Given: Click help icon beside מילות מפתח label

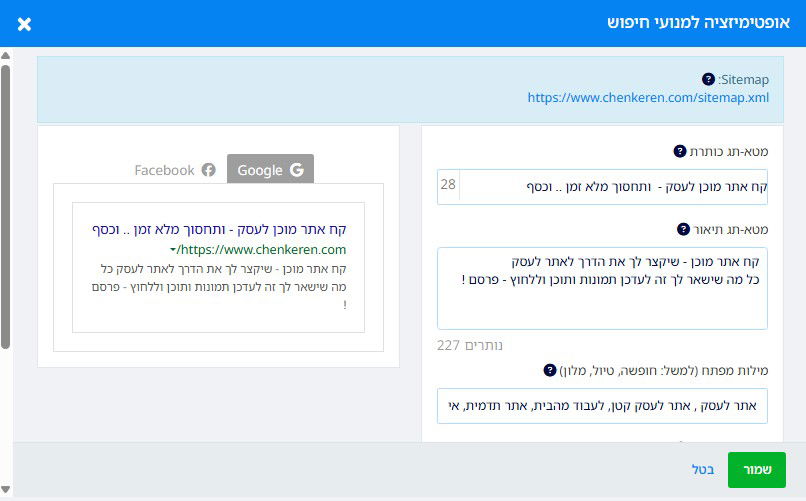Looking at the screenshot, I should click(549, 370).
